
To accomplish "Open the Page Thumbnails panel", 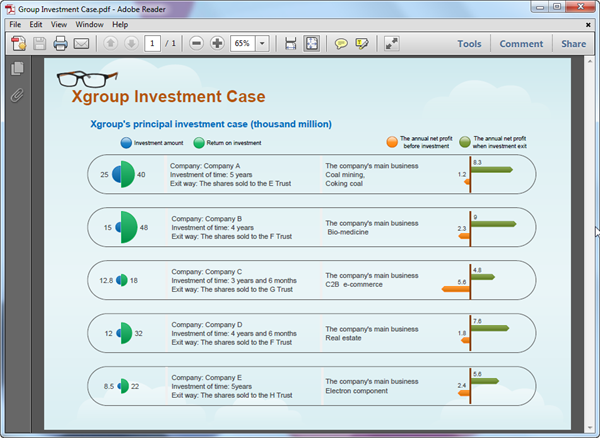I will (x=17, y=69).
